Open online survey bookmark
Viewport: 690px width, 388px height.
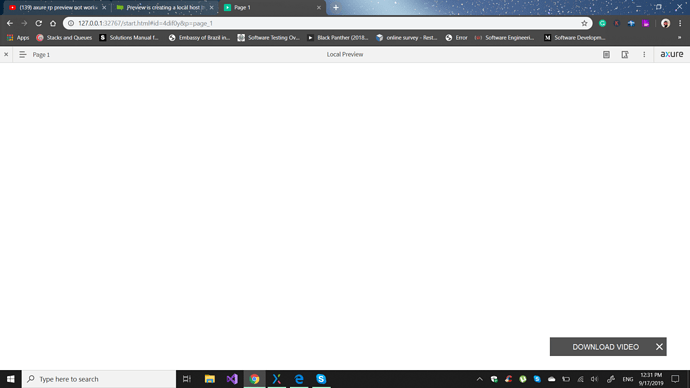click(x=407, y=38)
